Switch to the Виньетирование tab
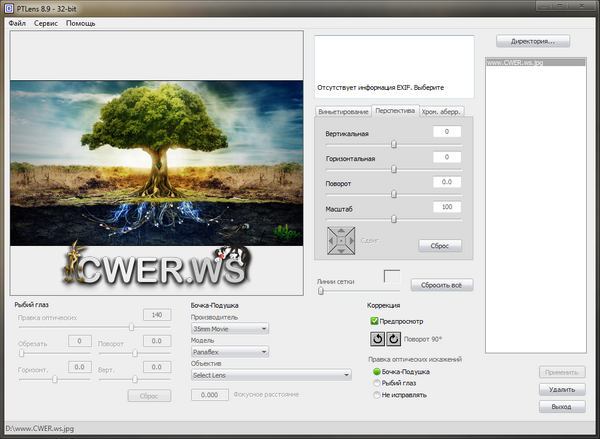 tap(343, 111)
